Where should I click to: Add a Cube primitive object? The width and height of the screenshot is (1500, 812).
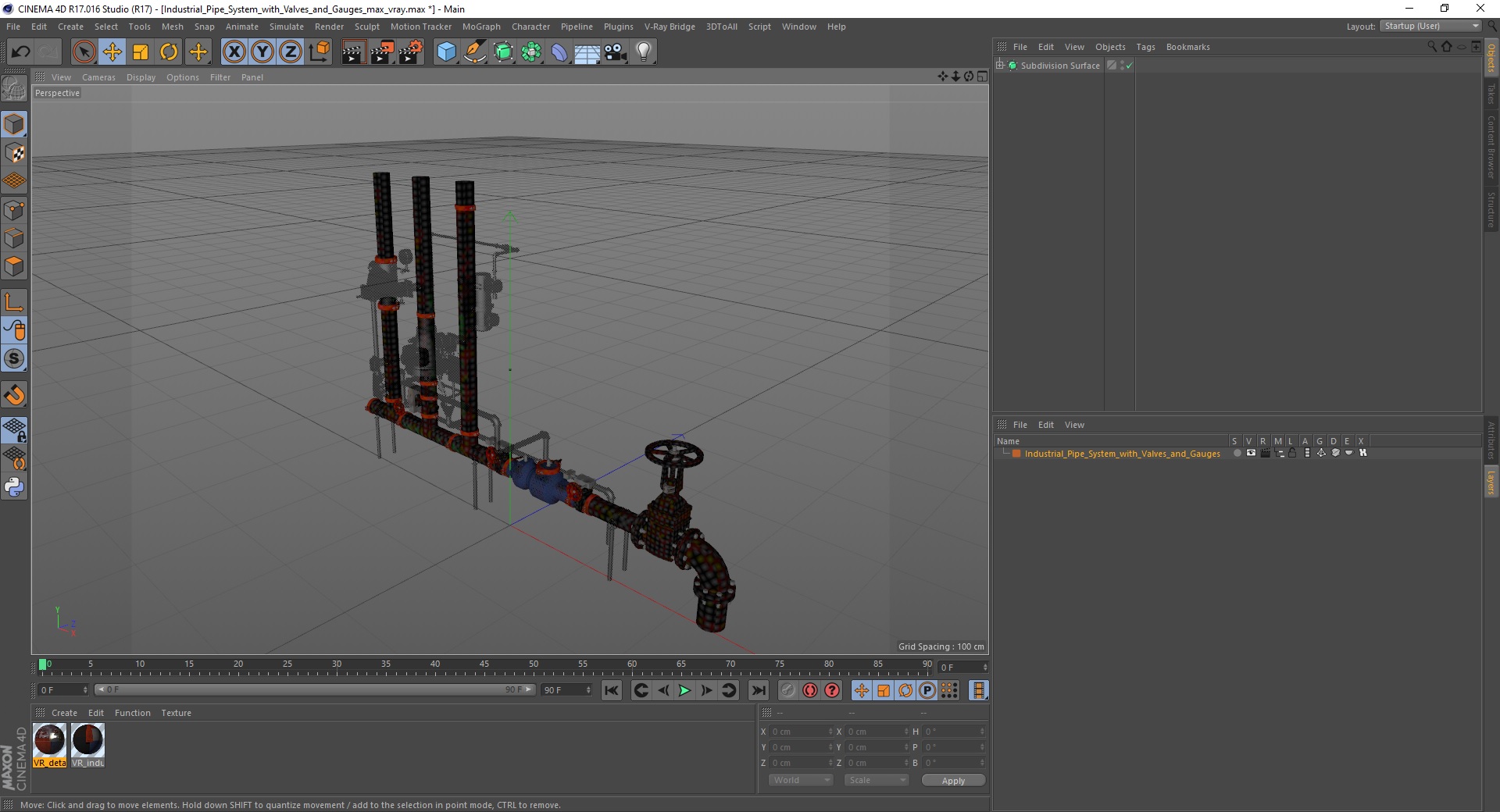(446, 52)
